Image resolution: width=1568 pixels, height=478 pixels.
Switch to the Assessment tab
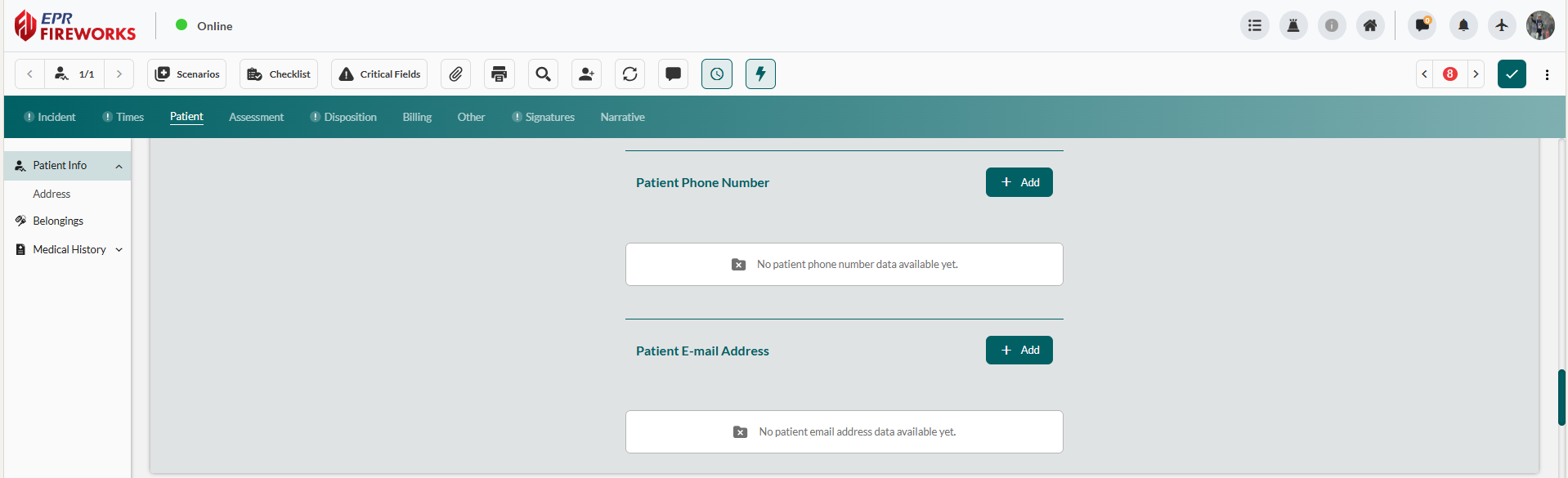point(256,118)
